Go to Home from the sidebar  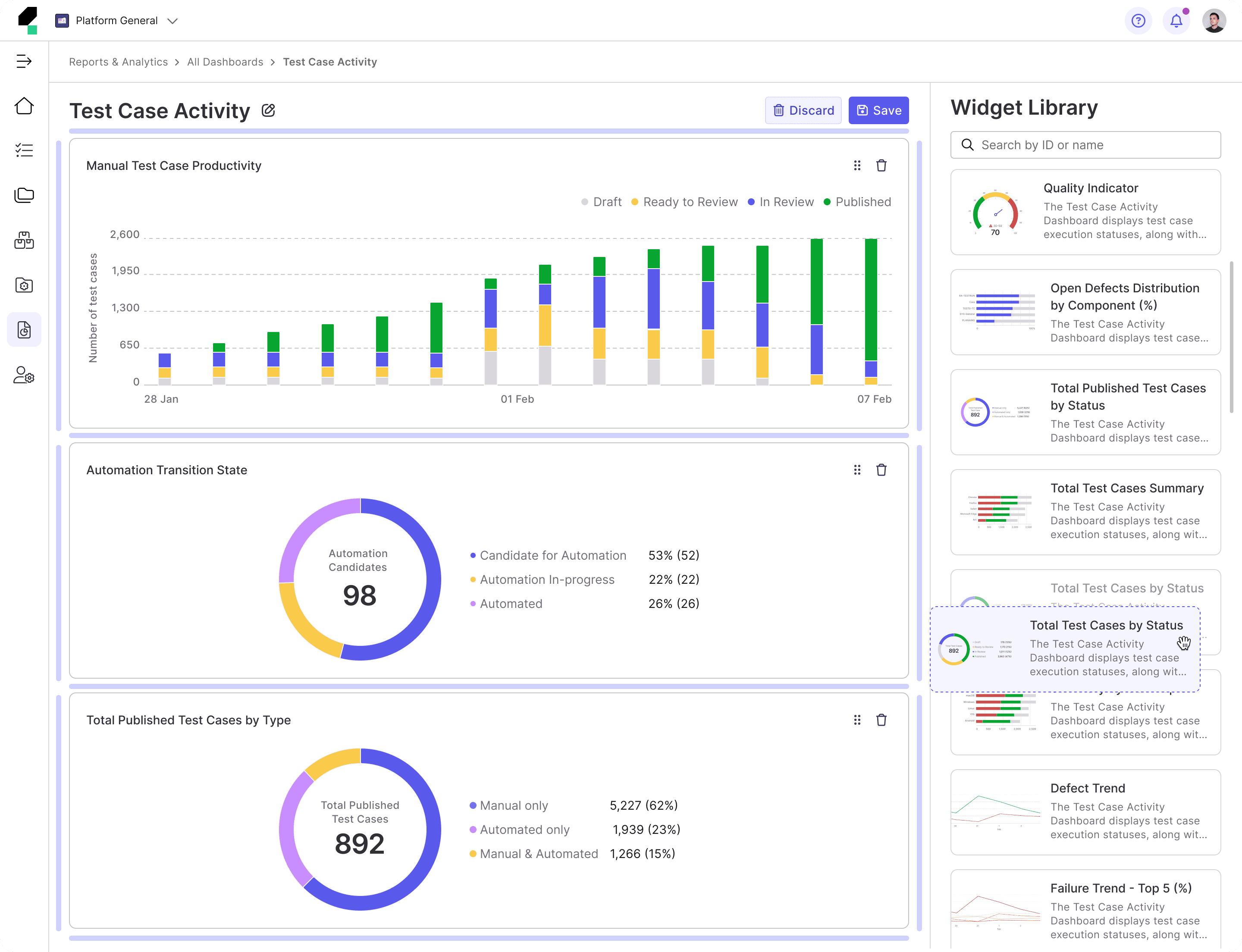24,106
